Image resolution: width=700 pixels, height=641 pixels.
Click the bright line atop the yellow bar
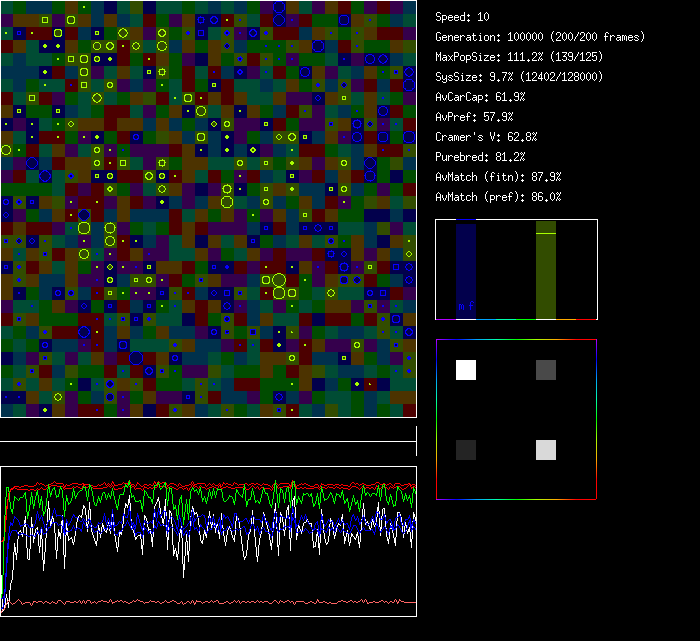(546, 233)
